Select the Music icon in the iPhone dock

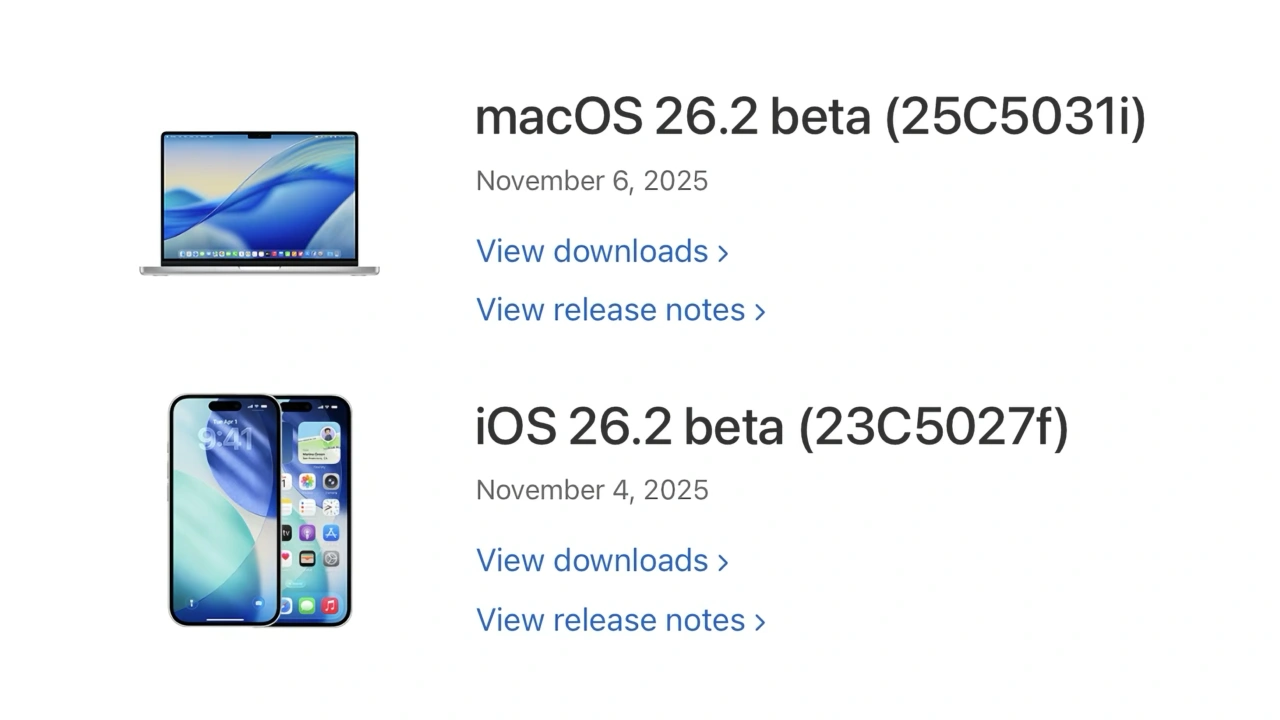pos(327,605)
